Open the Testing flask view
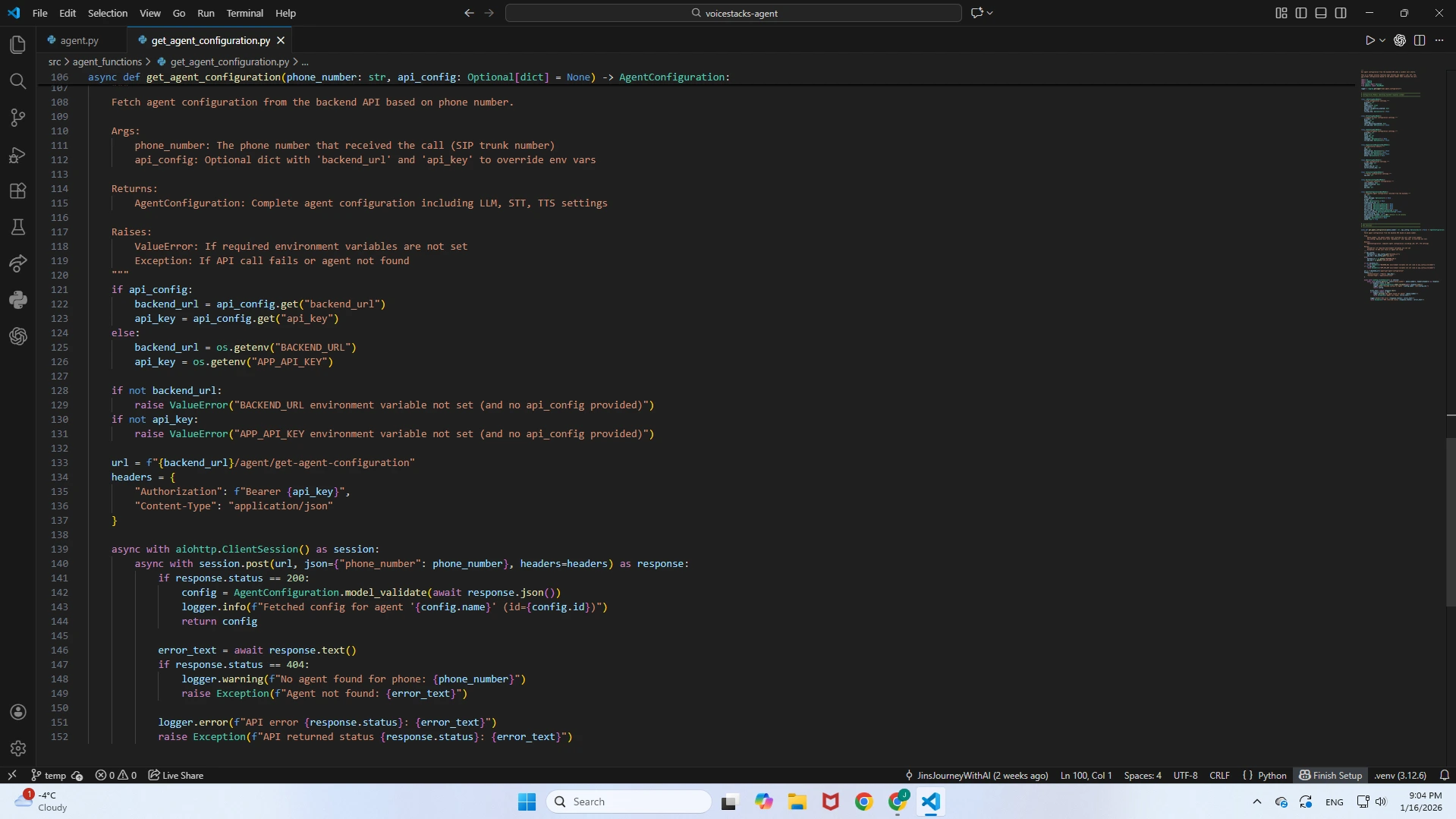1456x819 pixels. 18,227
